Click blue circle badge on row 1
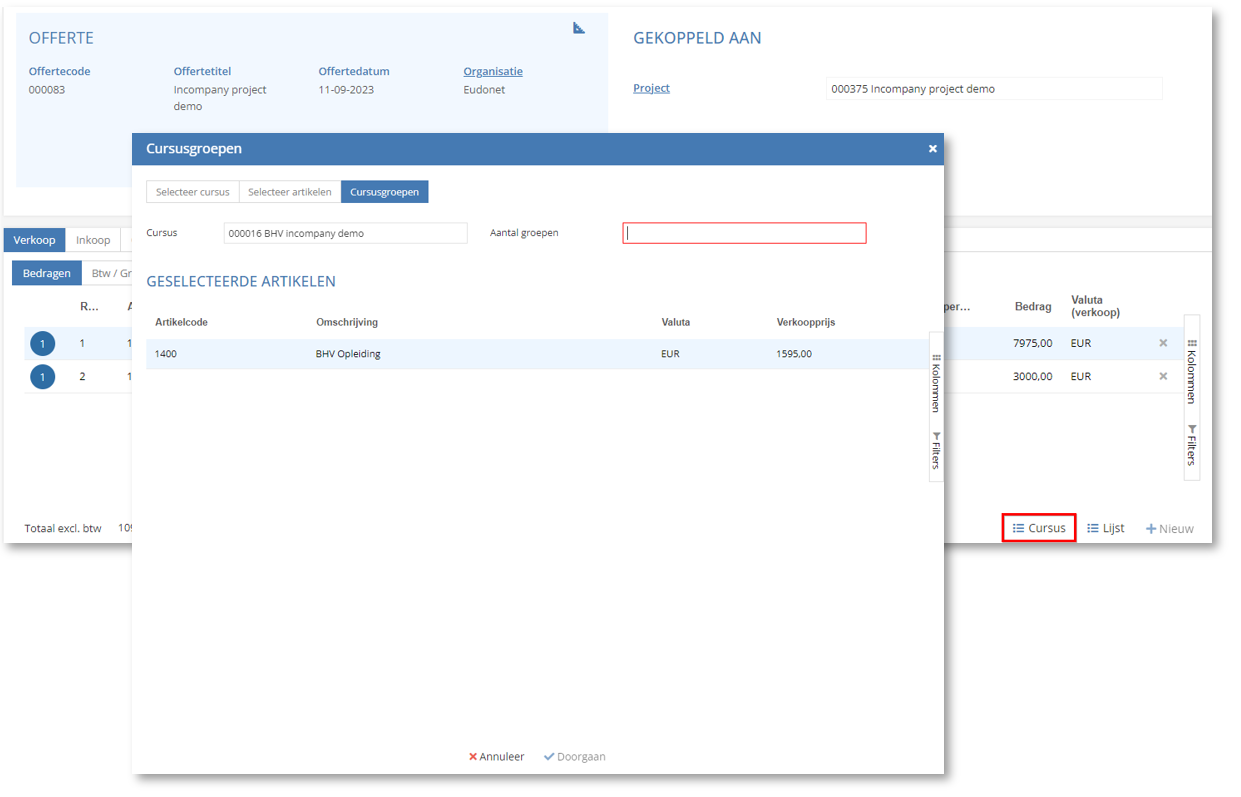The height and width of the screenshot is (797, 1241). pyautogui.click(x=42, y=344)
